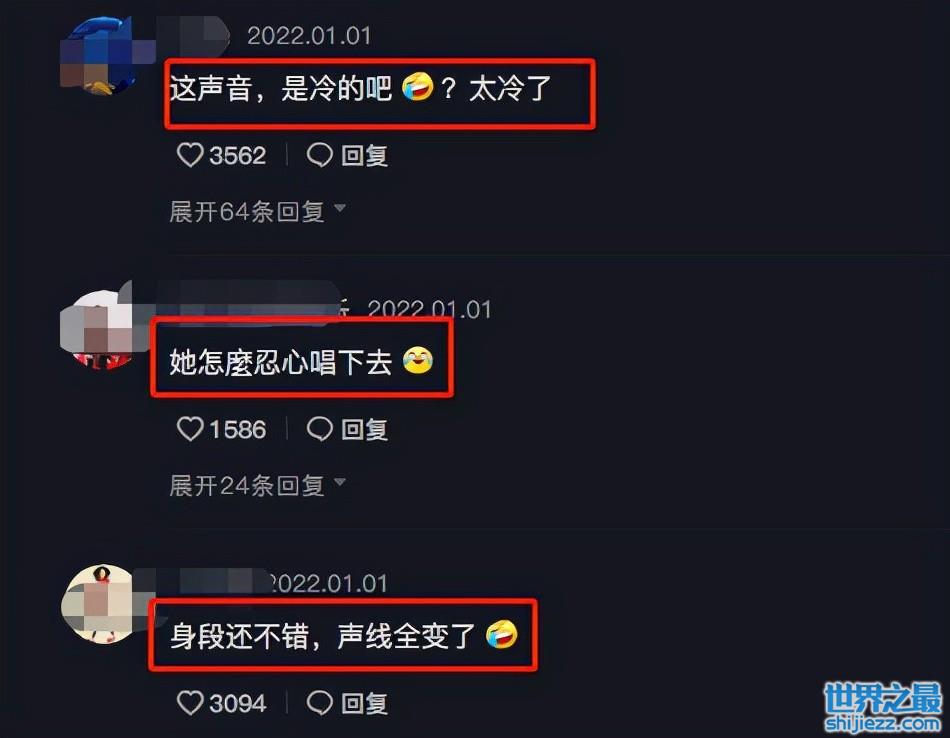Viewport: 950px width, 738px height.
Task: Click 回复 text under the first comment
Action: (364, 156)
